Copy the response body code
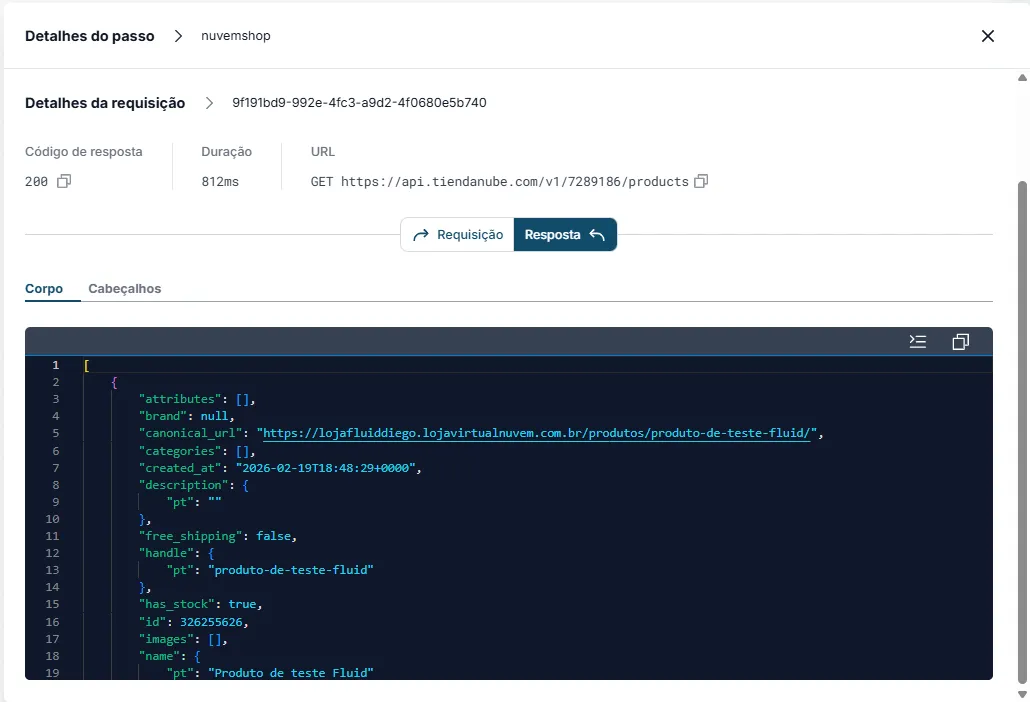Image resolution: width=1030 pixels, height=702 pixels. (960, 341)
